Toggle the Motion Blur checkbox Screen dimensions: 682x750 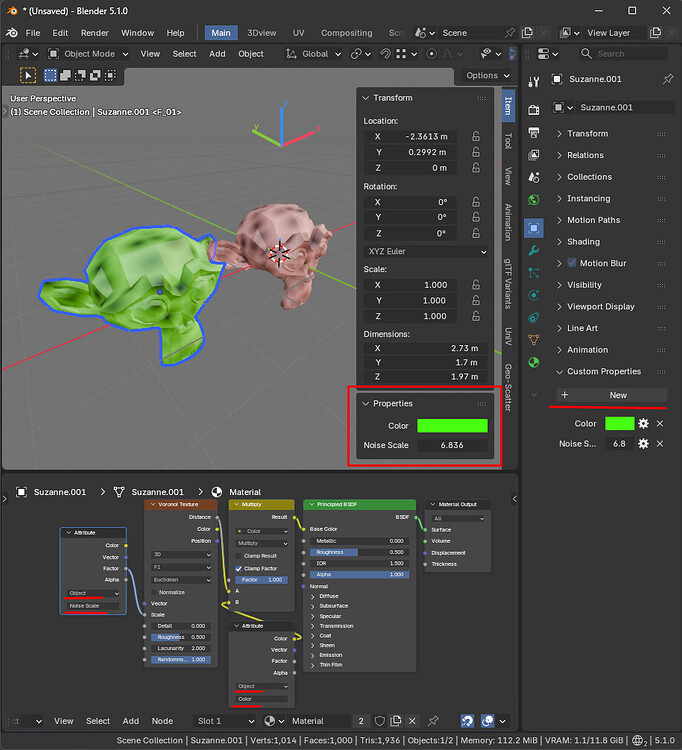[x=572, y=263]
